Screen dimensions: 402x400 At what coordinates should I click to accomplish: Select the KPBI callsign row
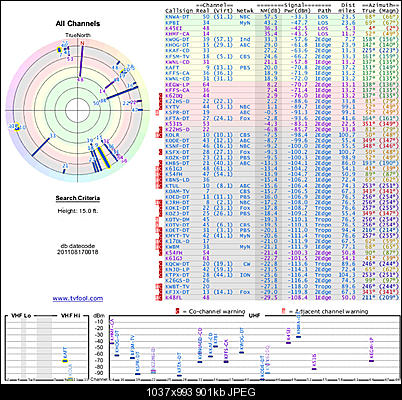click(282, 23)
